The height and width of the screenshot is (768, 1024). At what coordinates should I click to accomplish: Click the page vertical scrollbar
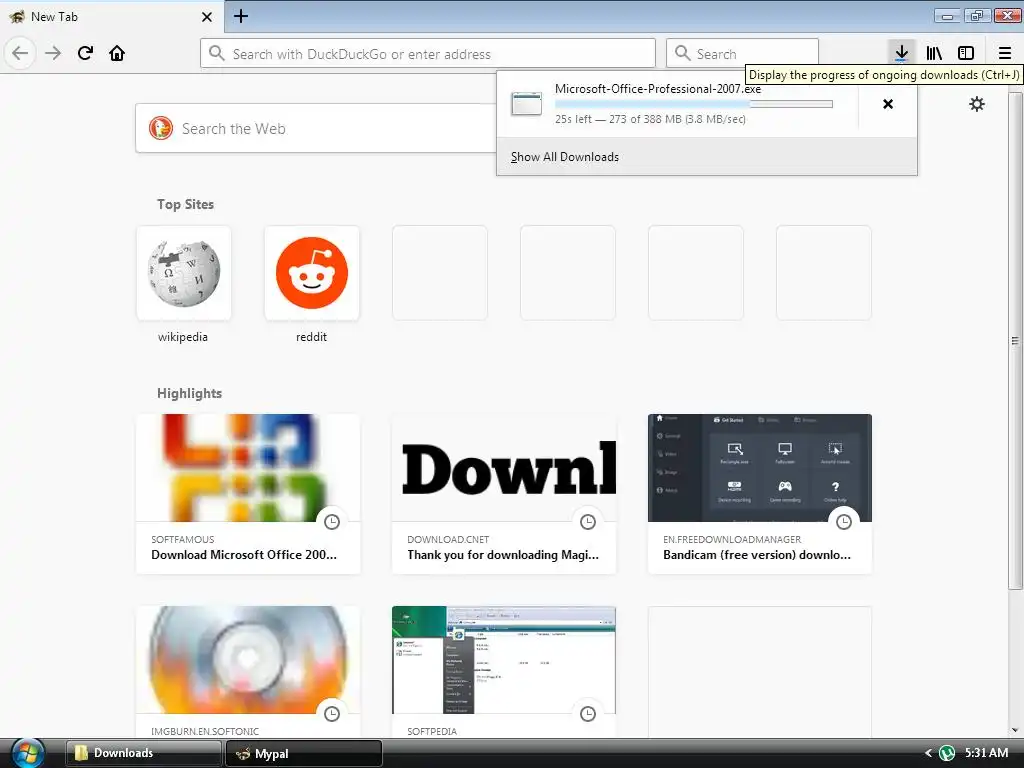[1015, 340]
